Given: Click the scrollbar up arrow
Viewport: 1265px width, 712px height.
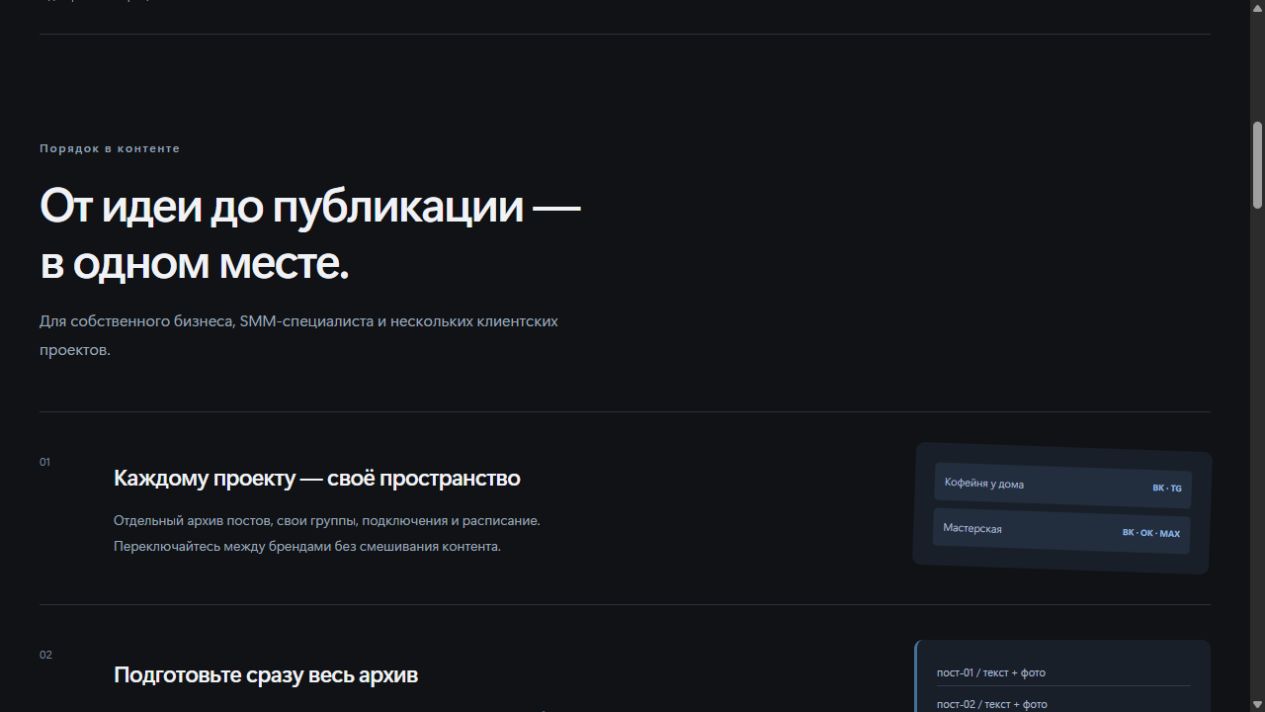Looking at the screenshot, I should coord(1257,7).
